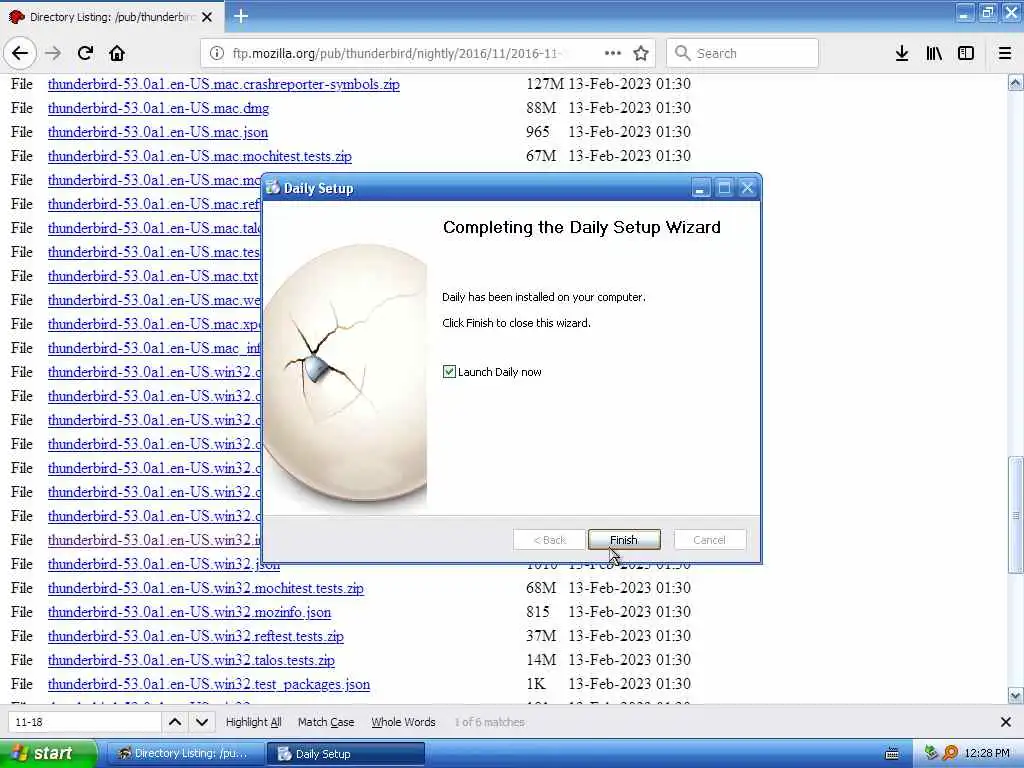Go back with the browser back arrow

pyautogui.click(x=20, y=53)
